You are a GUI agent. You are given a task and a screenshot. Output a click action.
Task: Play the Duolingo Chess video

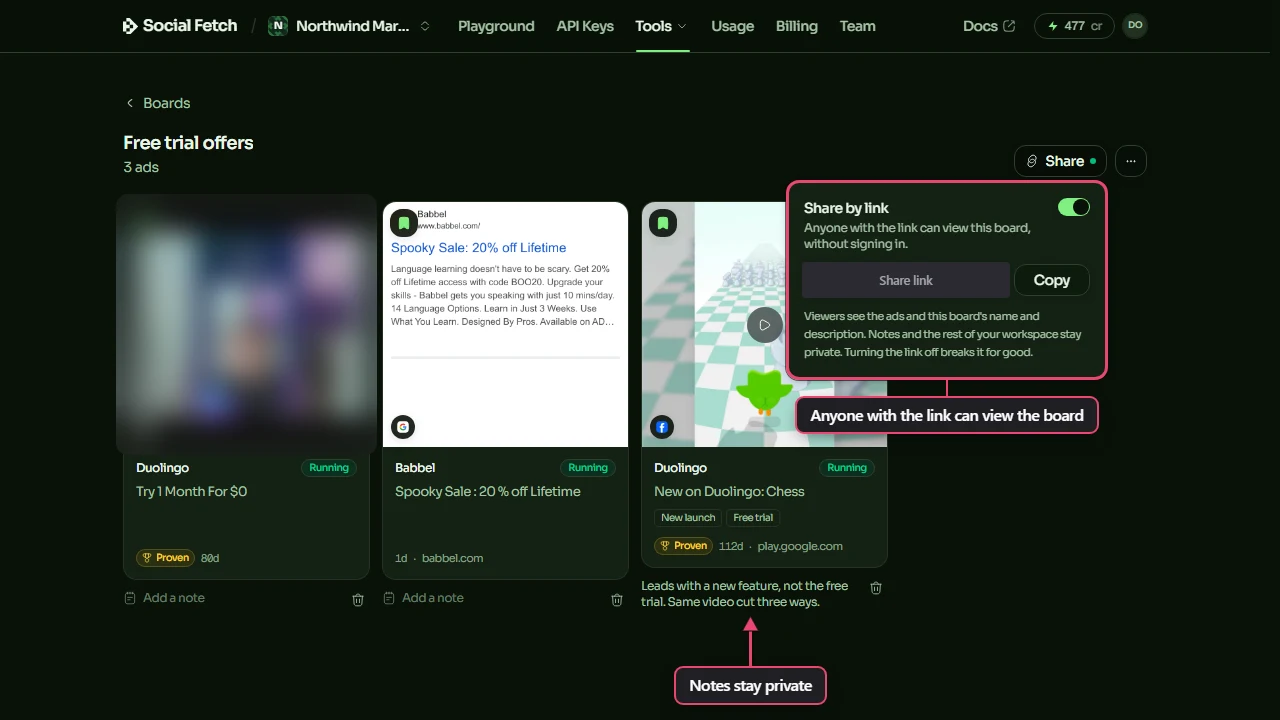(x=765, y=325)
